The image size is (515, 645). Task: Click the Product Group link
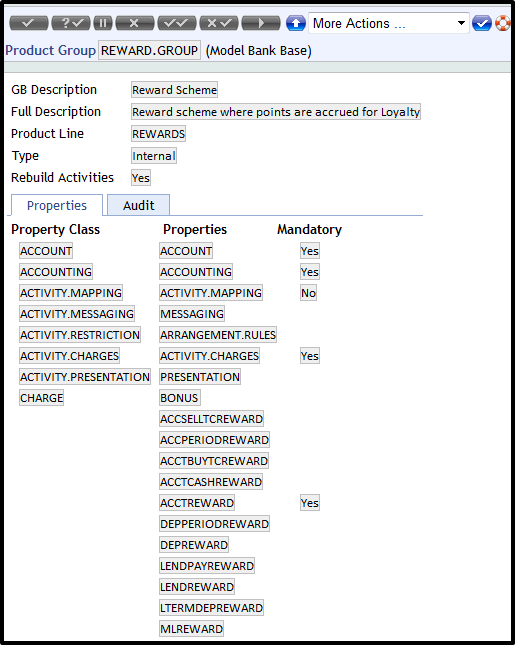click(50, 51)
